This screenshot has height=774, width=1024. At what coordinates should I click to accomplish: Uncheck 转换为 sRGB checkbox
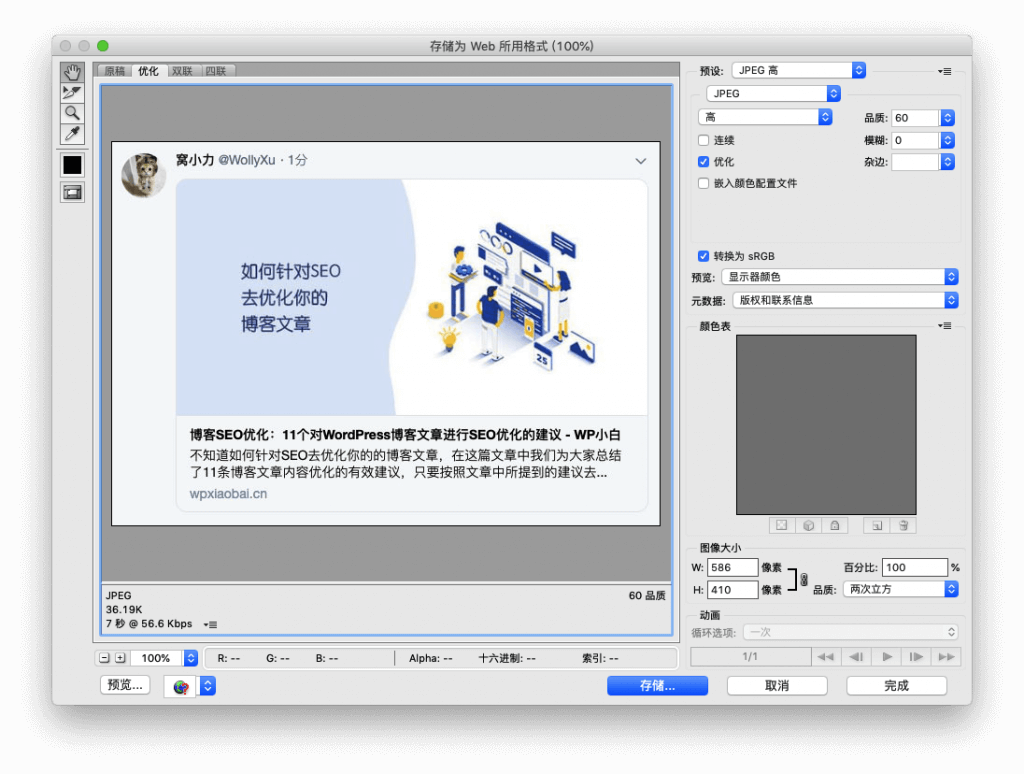[x=703, y=255]
